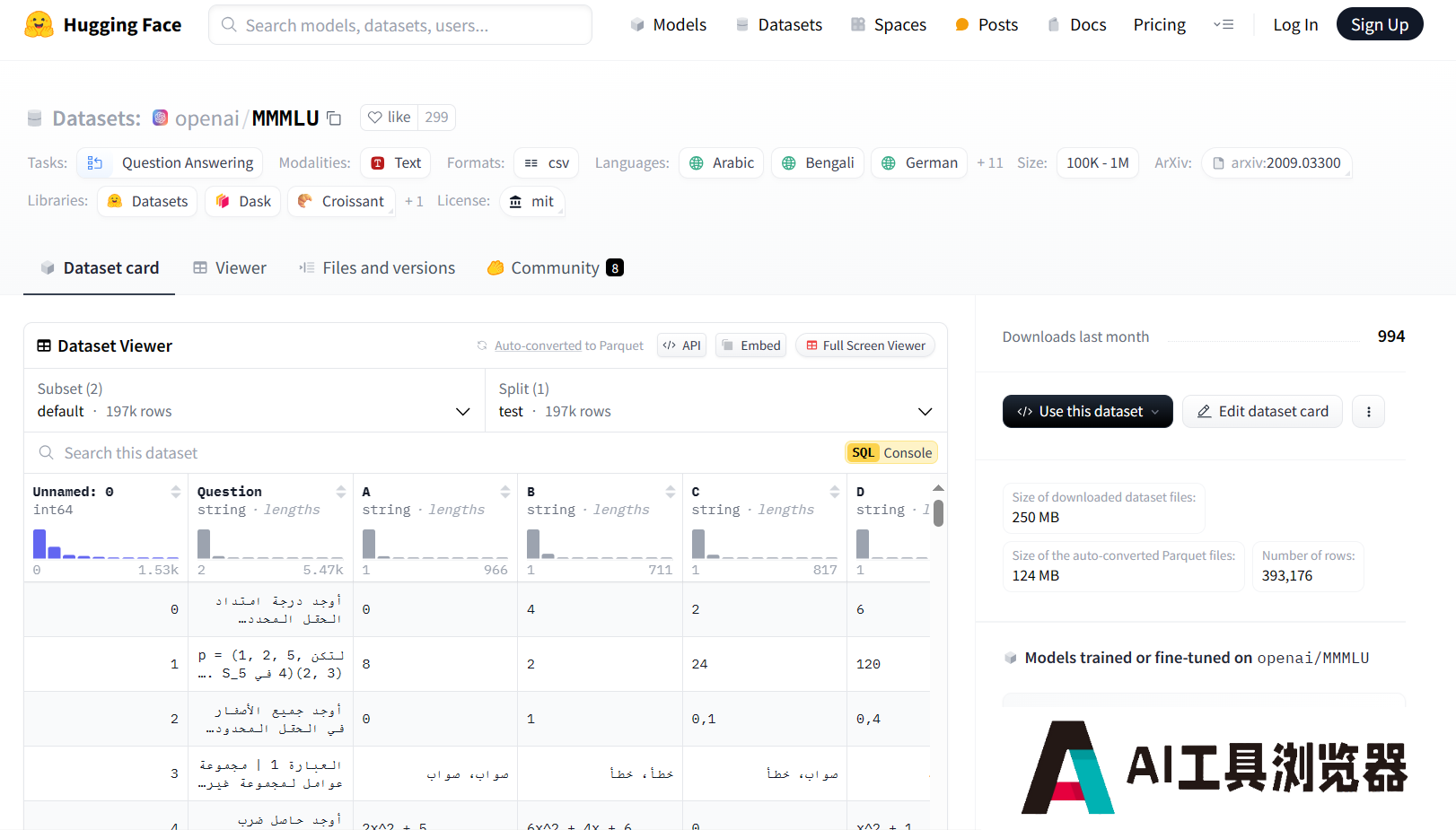Click the Question lengths histogram
Screen dimensions: 1456x830
click(x=270, y=544)
